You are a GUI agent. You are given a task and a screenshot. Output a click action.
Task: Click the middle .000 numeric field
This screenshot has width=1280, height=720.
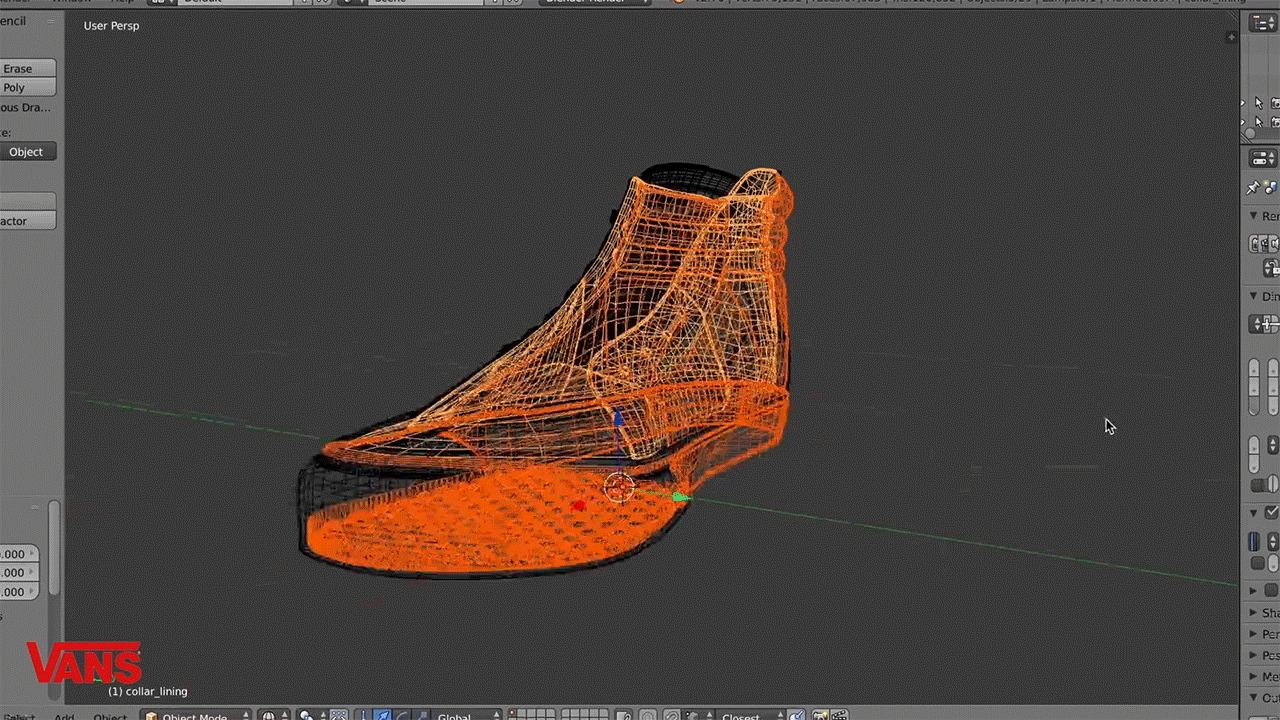pyautogui.click(x=18, y=573)
